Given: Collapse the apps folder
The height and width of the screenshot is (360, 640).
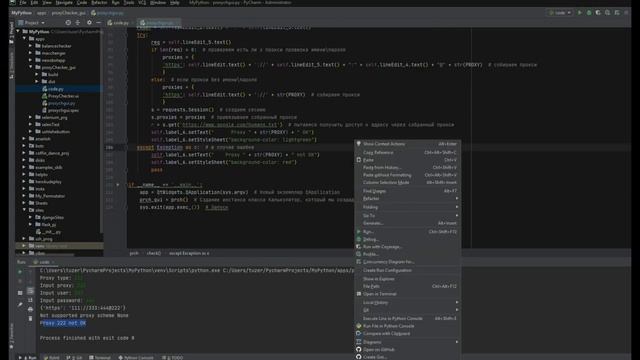Looking at the screenshot, I should [x=24, y=39].
